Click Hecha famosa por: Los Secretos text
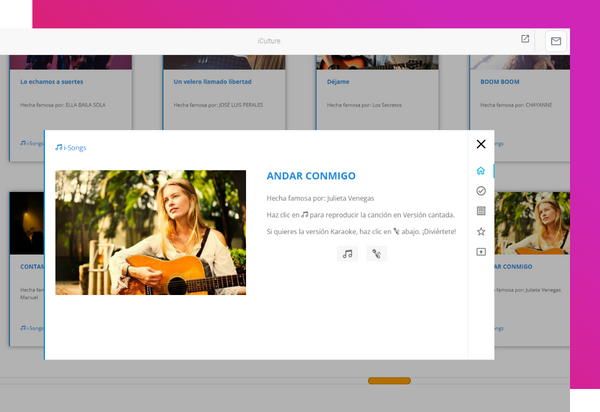This screenshot has width=600, height=412. coord(364,105)
